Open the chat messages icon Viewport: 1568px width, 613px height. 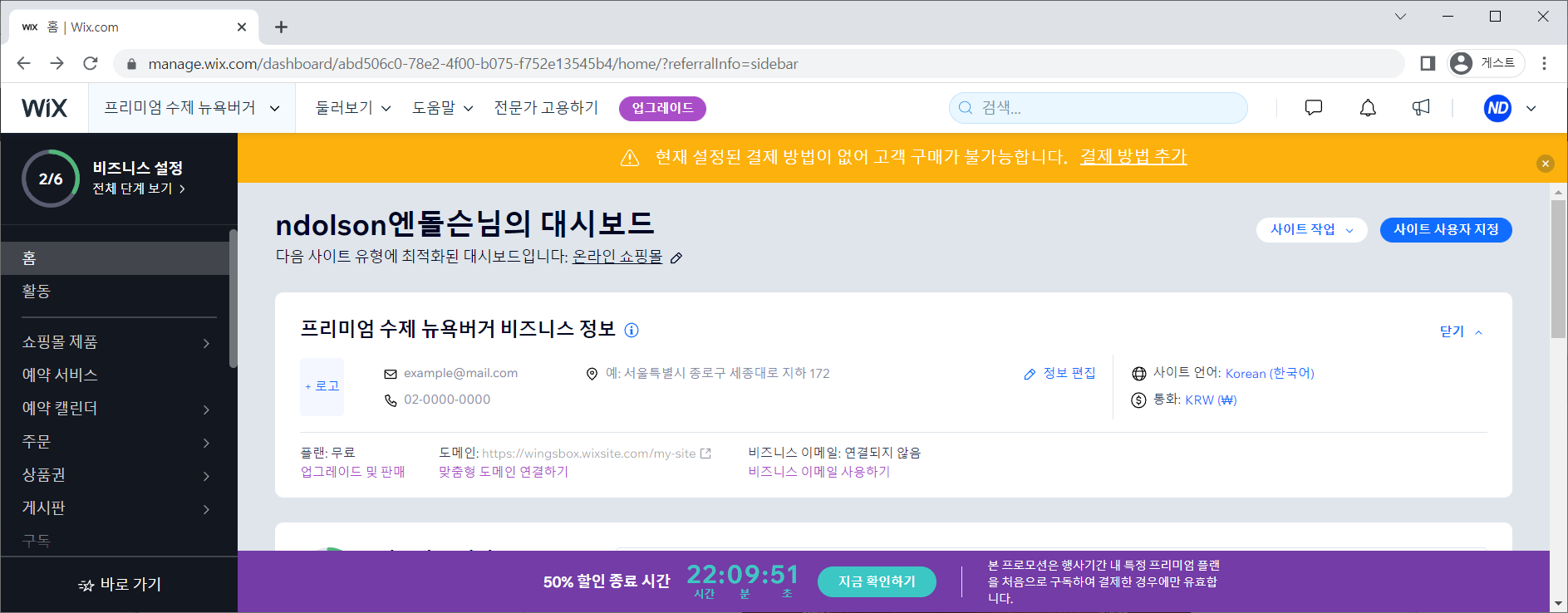point(1314,107)
